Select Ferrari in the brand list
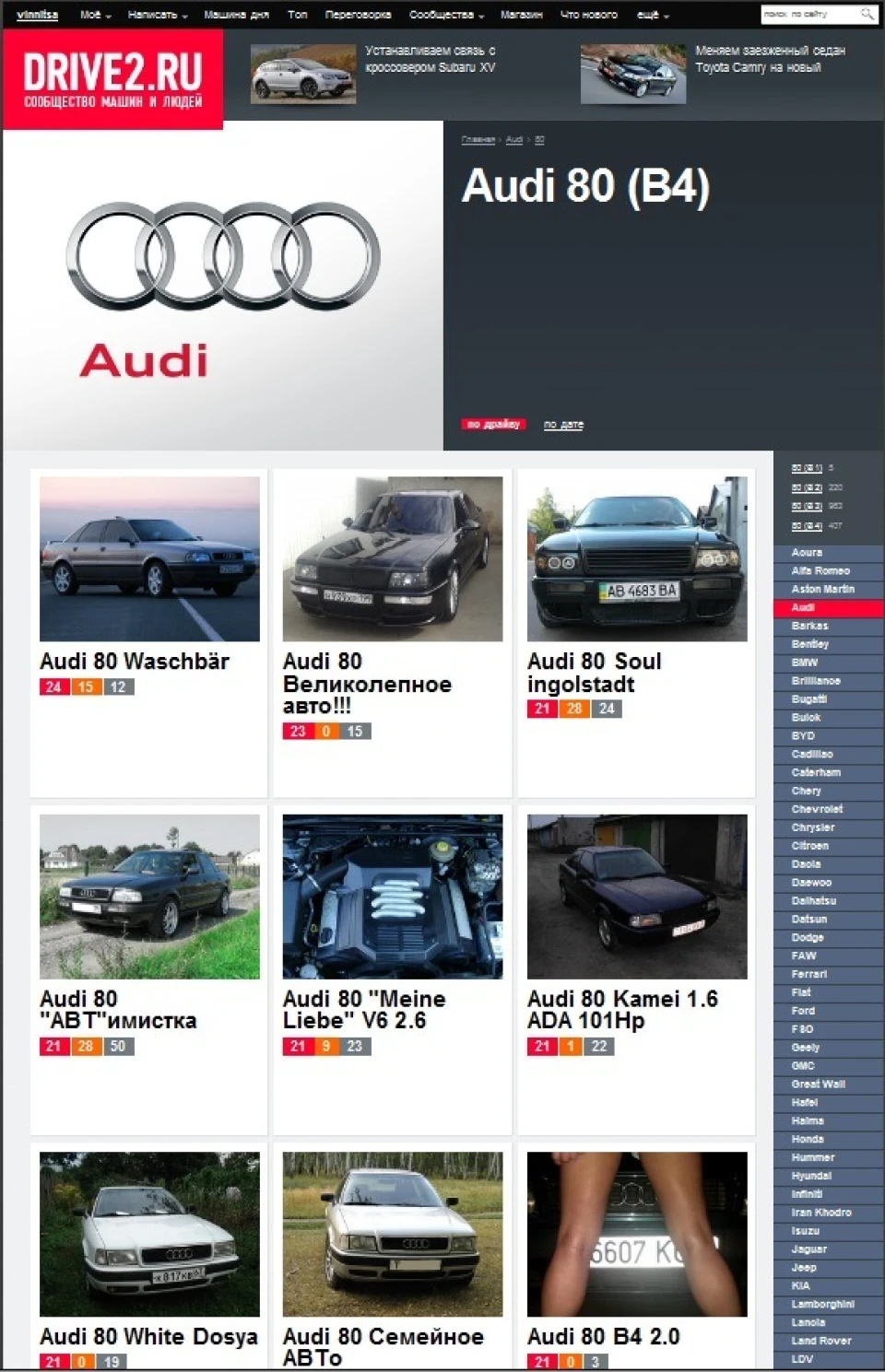Viewport: 885px width, 1372px height. pos(829,974)
